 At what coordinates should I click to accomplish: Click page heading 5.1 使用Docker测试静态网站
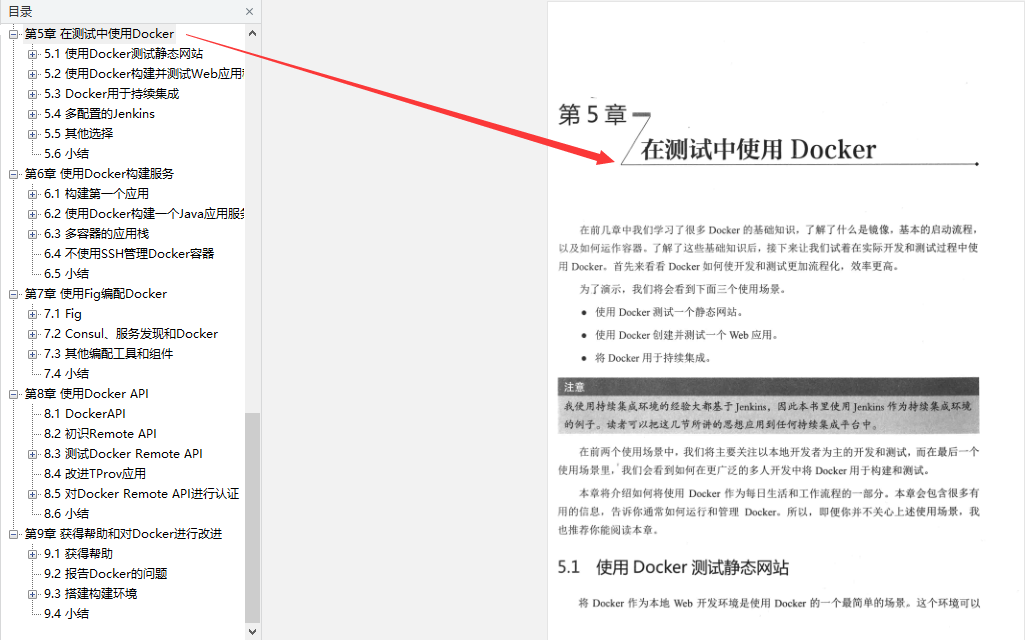point(673,567)
